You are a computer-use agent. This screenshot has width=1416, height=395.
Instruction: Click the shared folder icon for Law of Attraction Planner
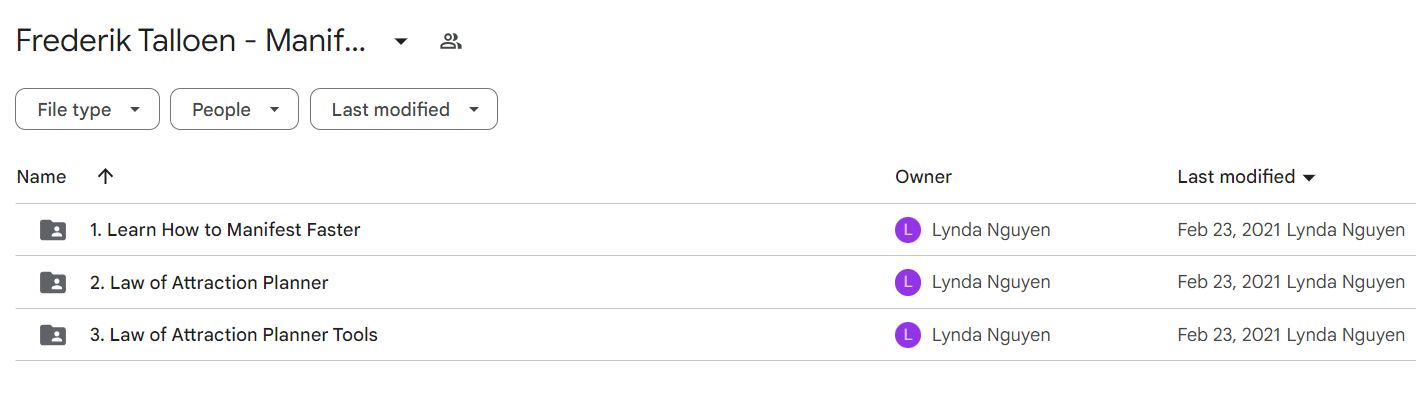point(53,282)
